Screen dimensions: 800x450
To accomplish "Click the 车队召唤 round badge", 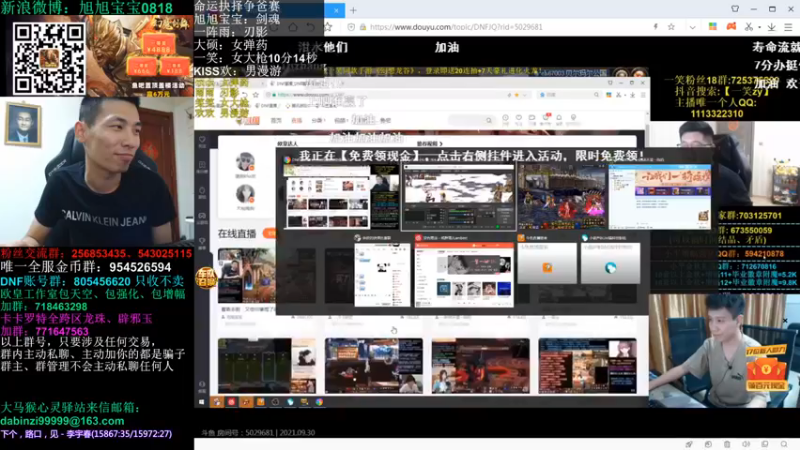I will [x=206, y=278].
